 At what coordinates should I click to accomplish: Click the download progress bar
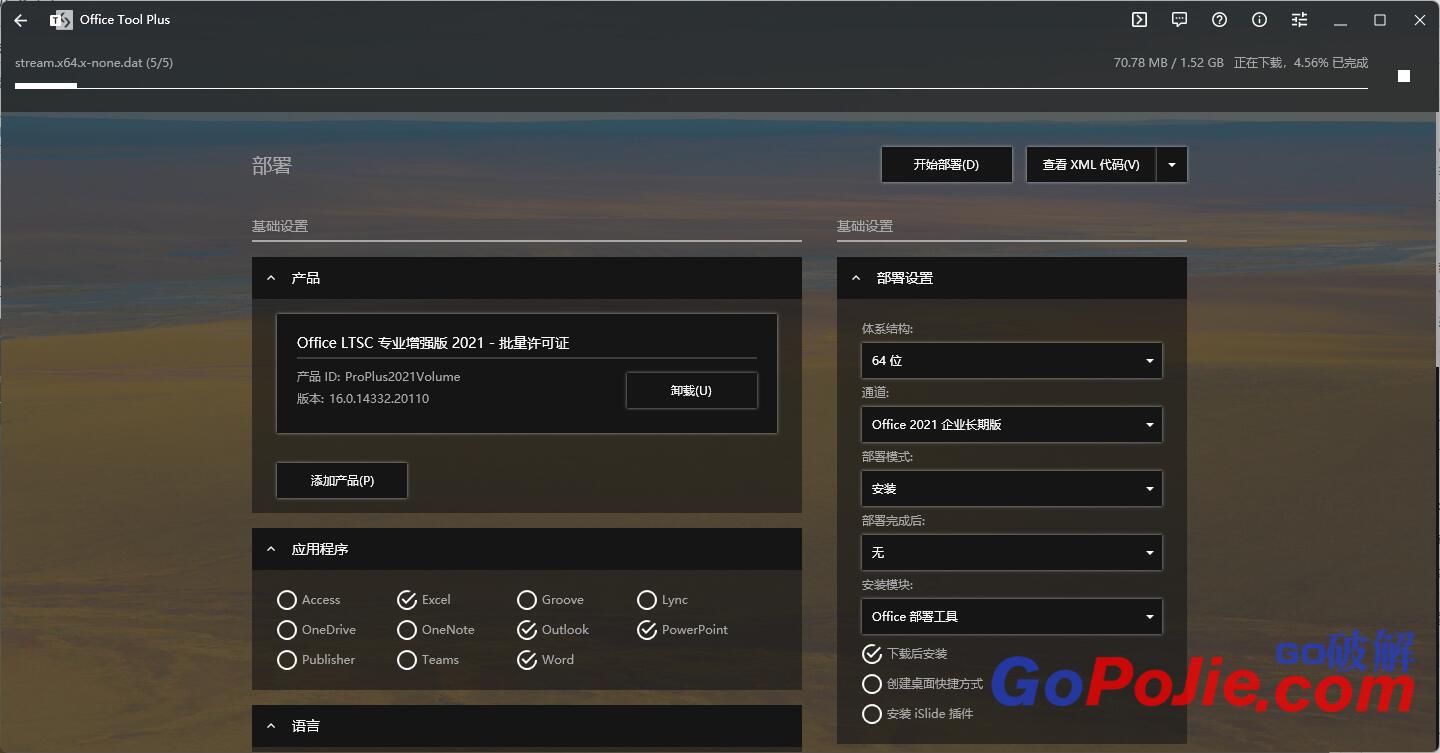[691, 86]
